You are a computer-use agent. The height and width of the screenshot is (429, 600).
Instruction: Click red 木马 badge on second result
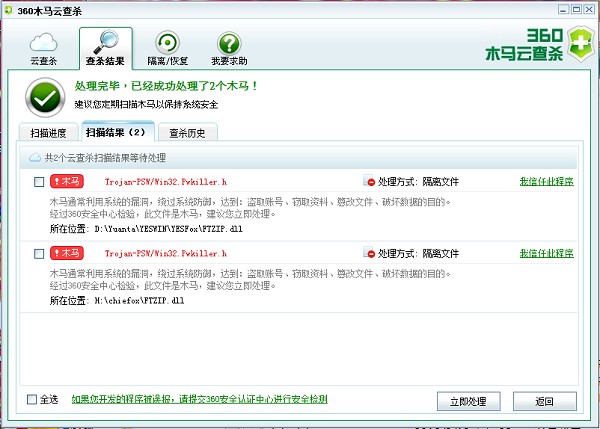coord(68,254)
